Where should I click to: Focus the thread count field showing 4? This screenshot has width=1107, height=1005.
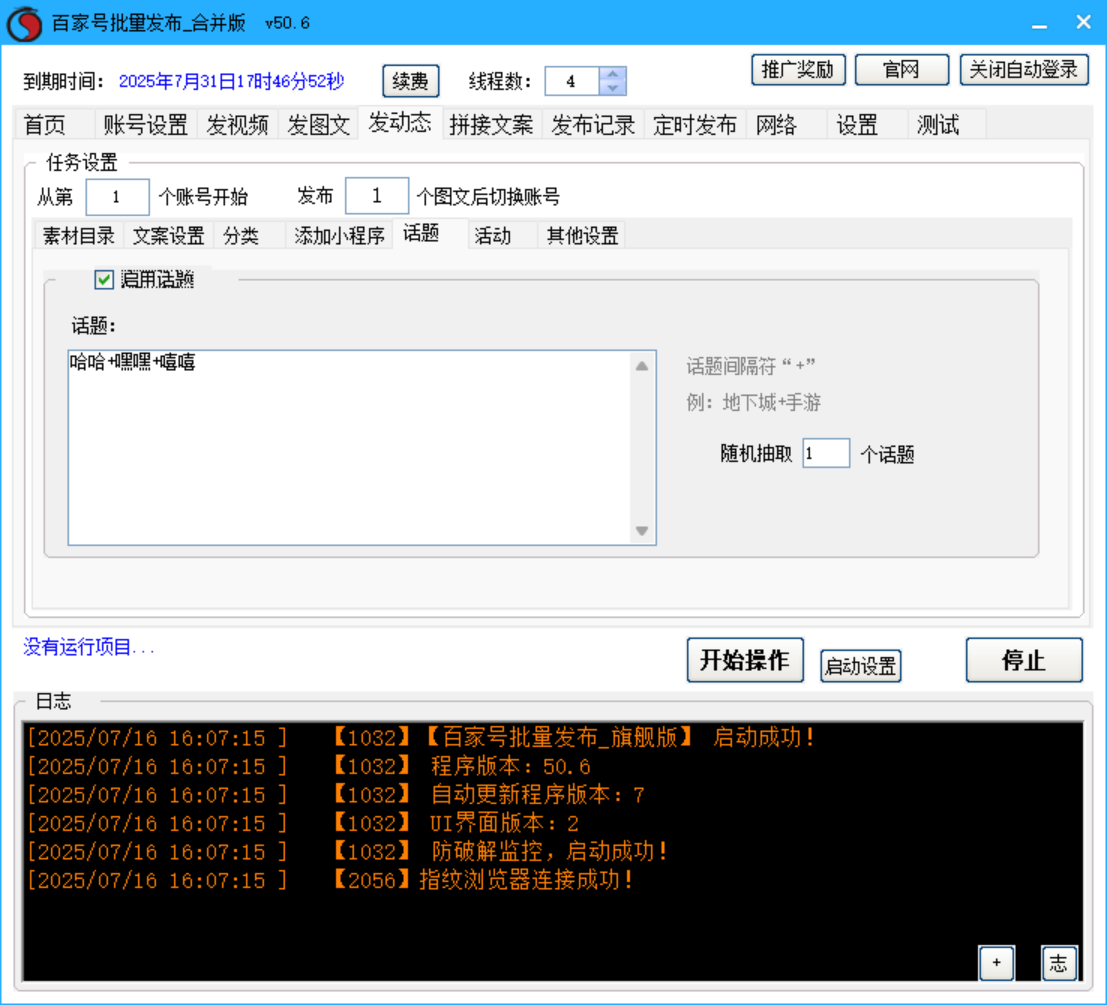pos(572,81)
